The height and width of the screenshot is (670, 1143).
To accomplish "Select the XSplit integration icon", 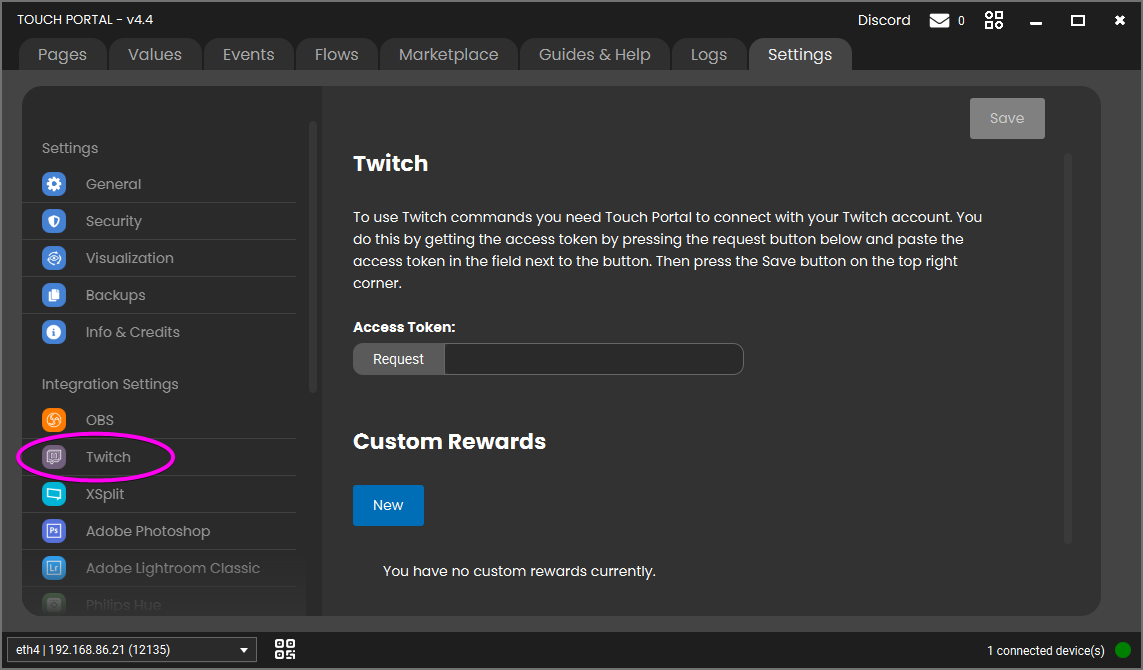I will [54, 494].
